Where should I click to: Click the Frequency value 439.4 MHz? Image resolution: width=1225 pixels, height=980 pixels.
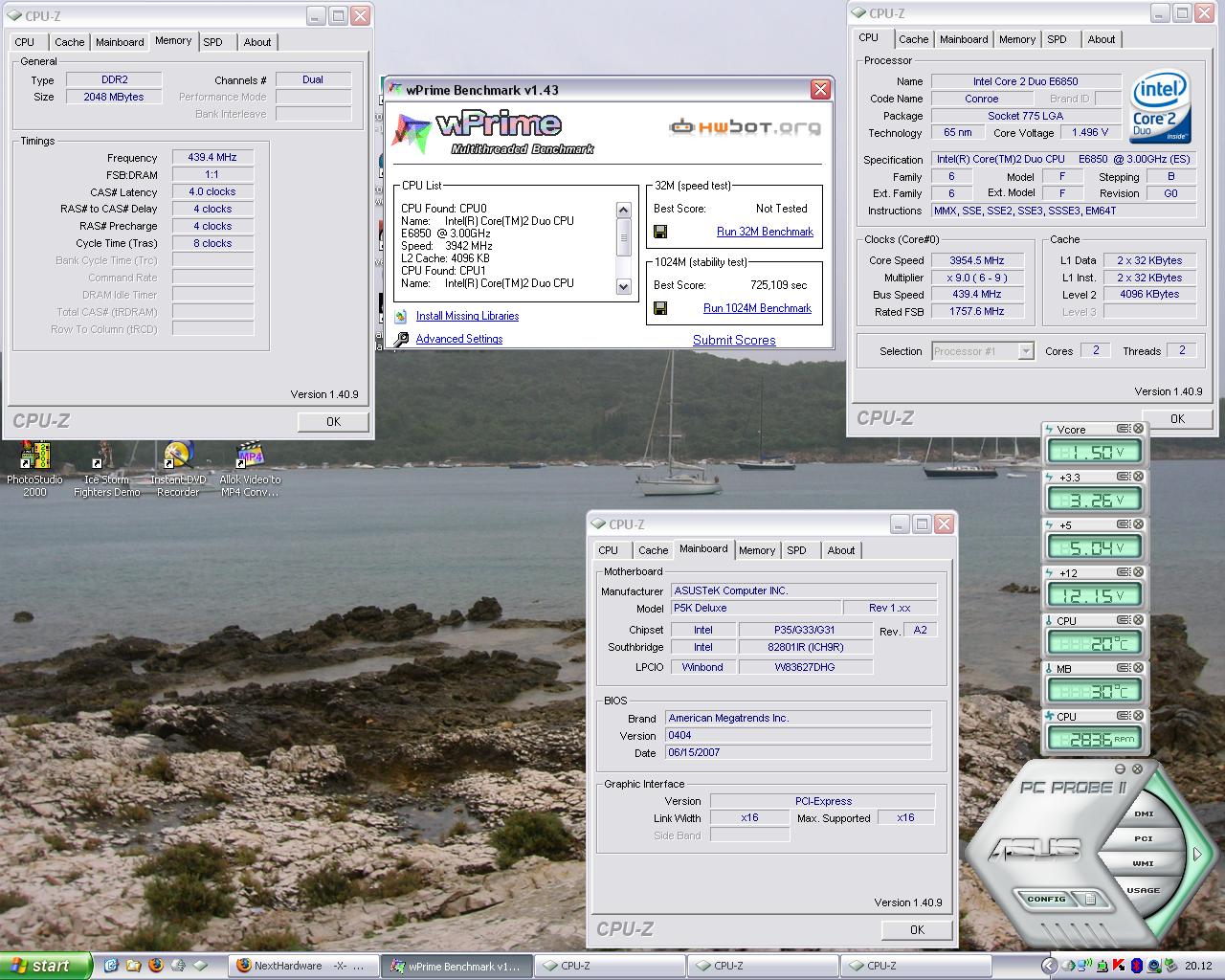212,157
